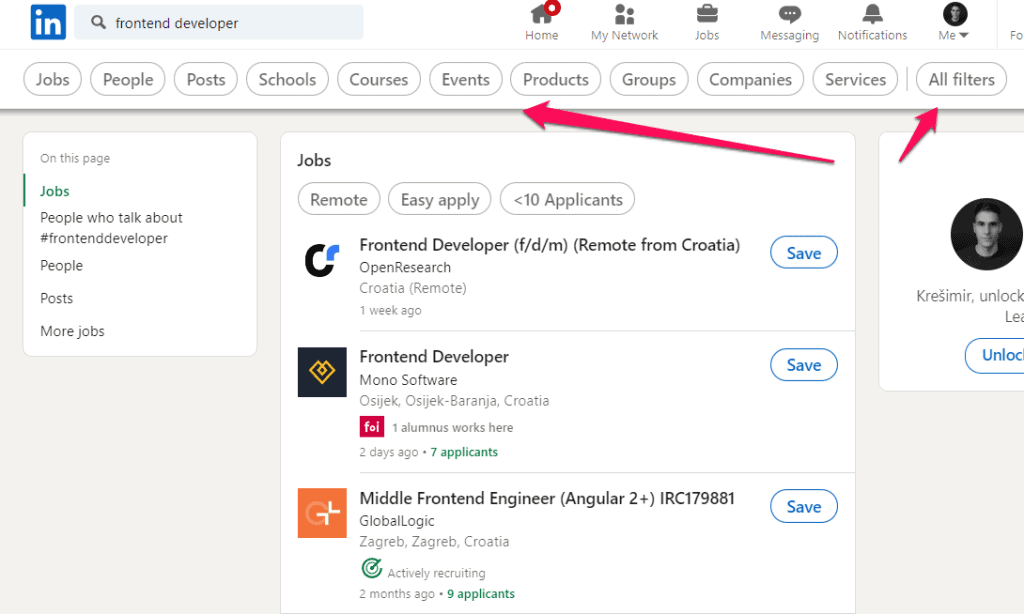Click the OpenResearch company name
1024x614 pixels.
click(x=405, y=267)
